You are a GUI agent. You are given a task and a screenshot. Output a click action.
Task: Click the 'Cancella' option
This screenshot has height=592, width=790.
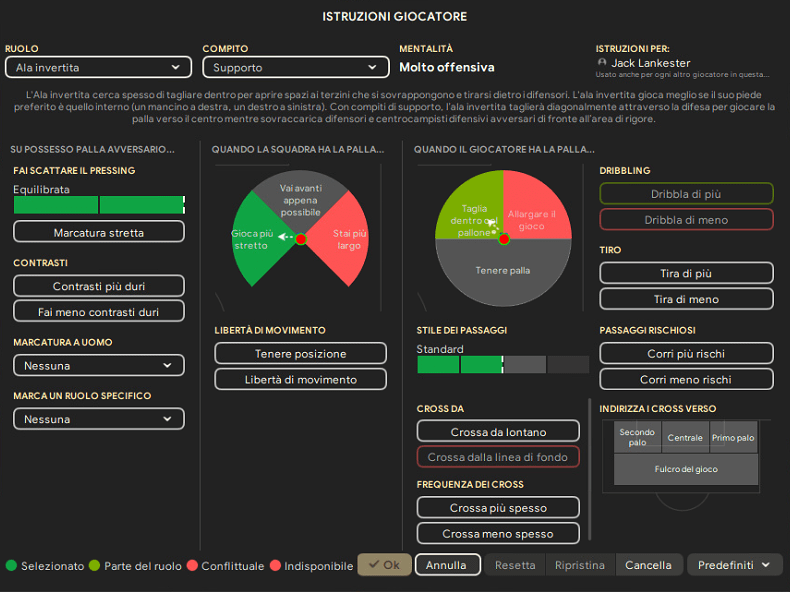(648, 565)
